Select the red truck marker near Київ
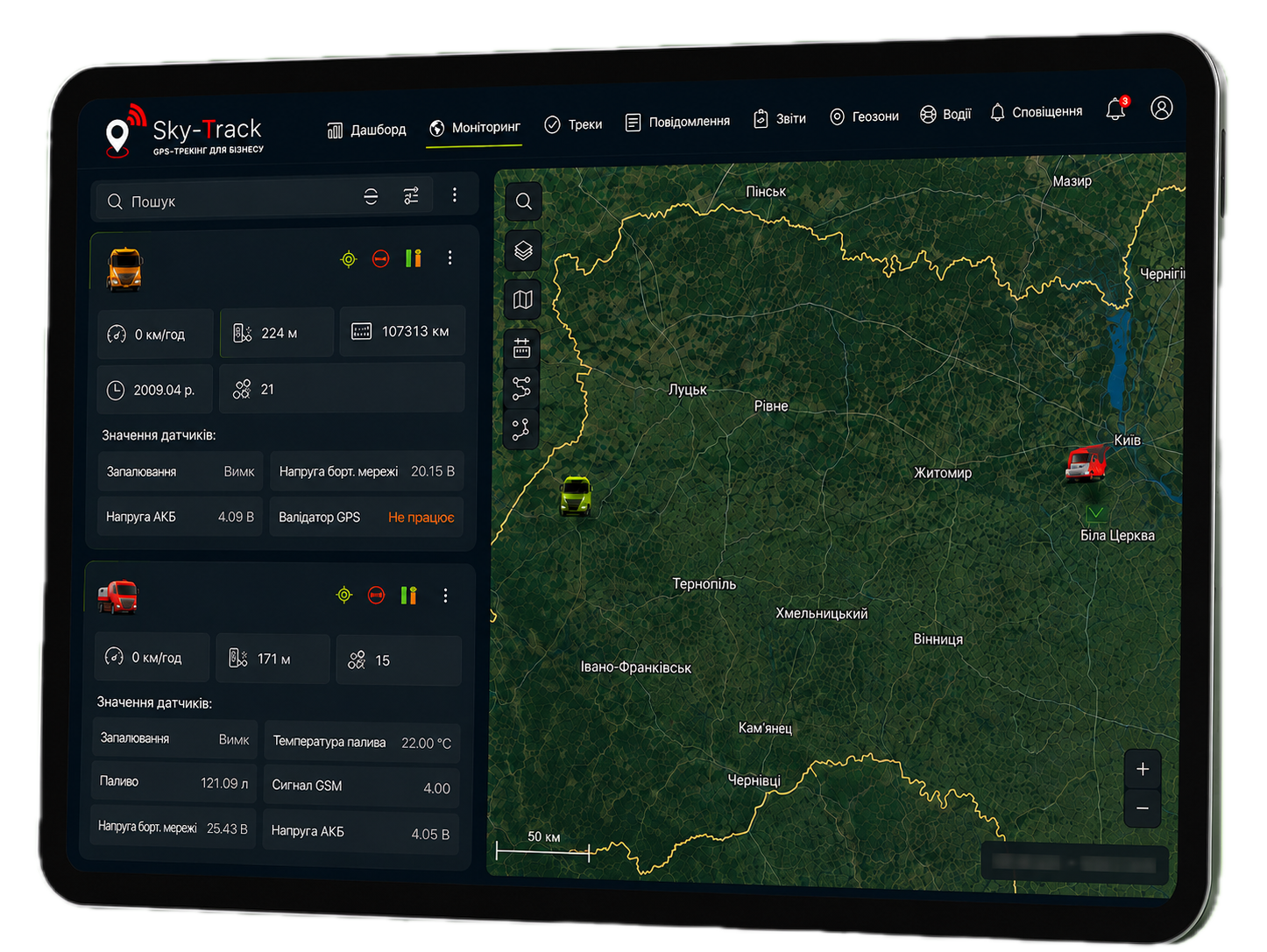This screenshot has height=952, width=1267. (x=1087, y=463)
